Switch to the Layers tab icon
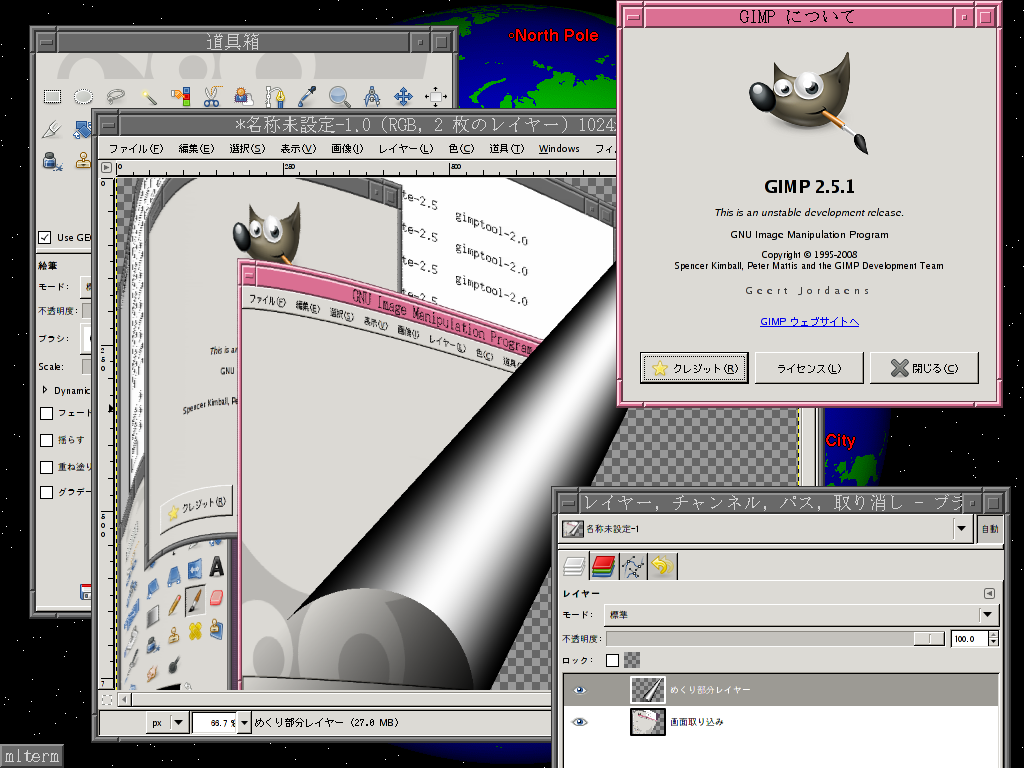Viewport: 1024px width, 768px height. click(x=573, y=566)
